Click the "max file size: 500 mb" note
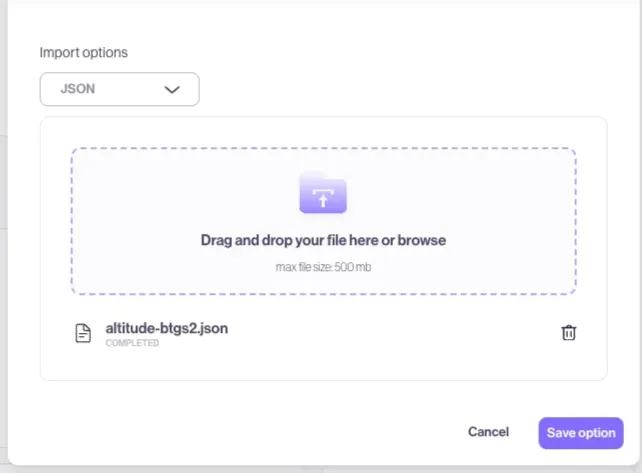The height and width of the screenshot is (473, 642). [323, 267]
